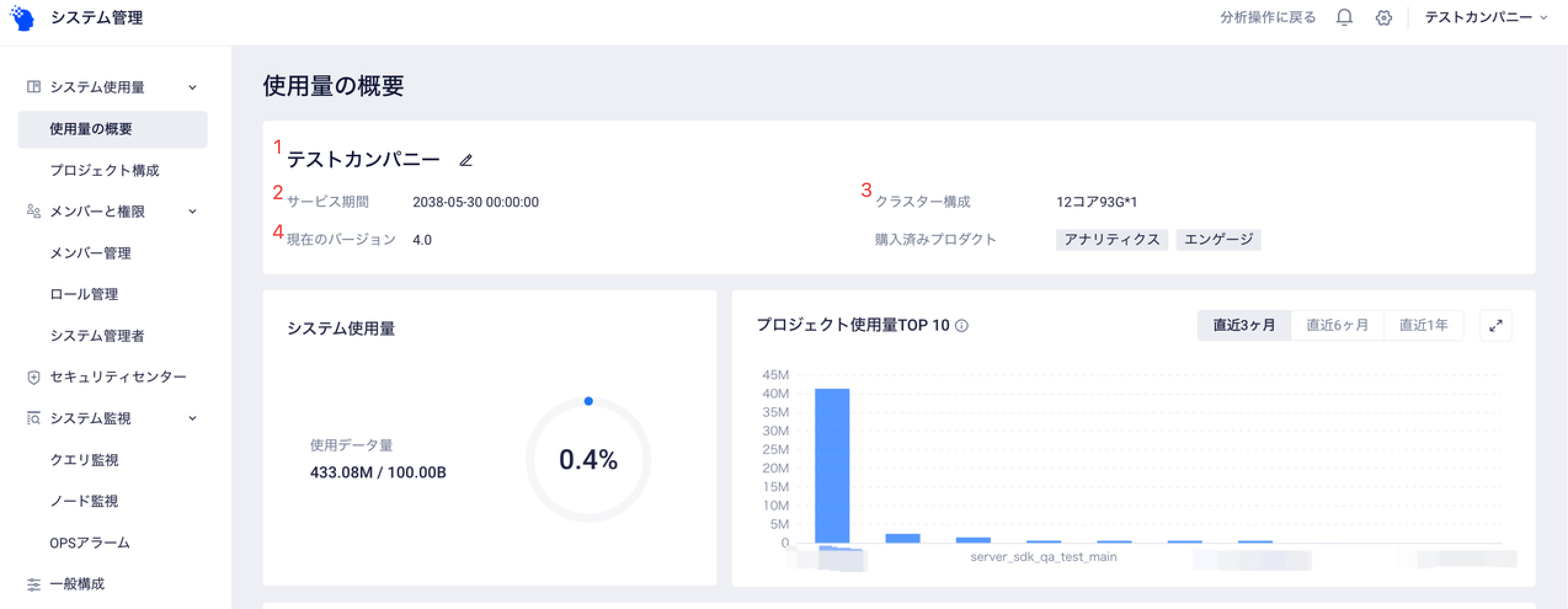The image size is (1568, 609).
Task: Click the 分析操作に戻る link
Action: tap(1267, 18)
